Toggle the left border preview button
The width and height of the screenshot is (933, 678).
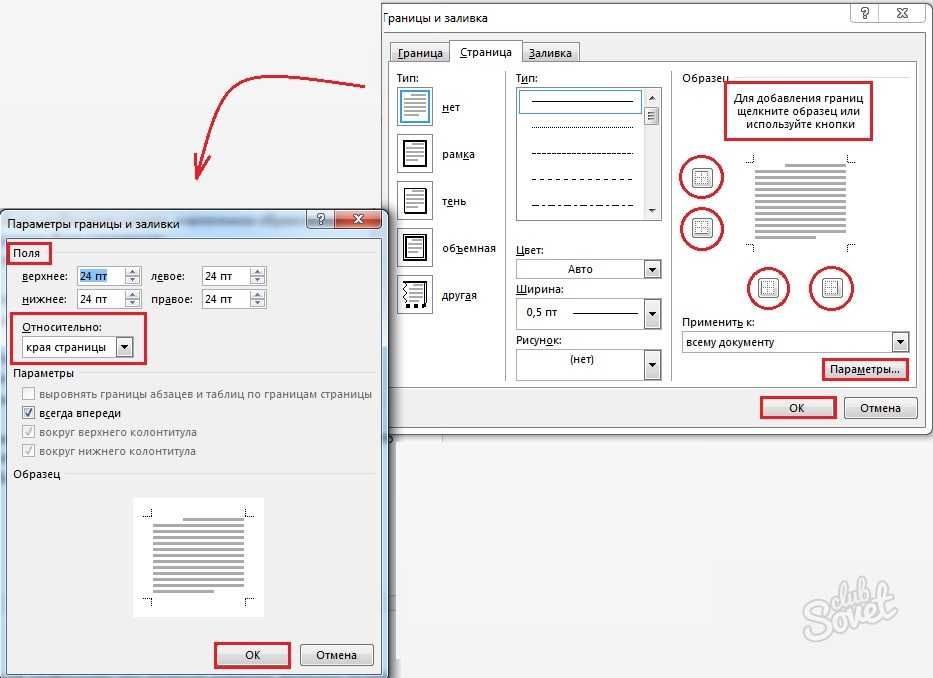click(x=768, y=288)
